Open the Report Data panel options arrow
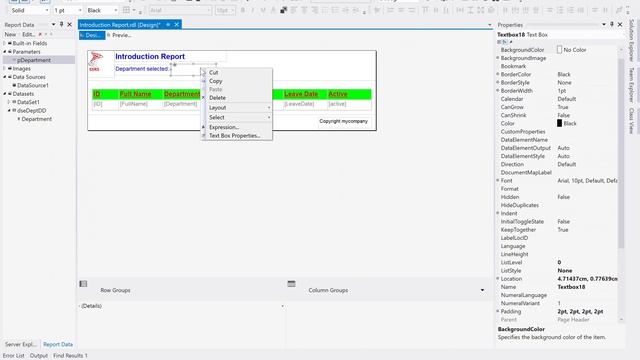 tap(53, 24)
